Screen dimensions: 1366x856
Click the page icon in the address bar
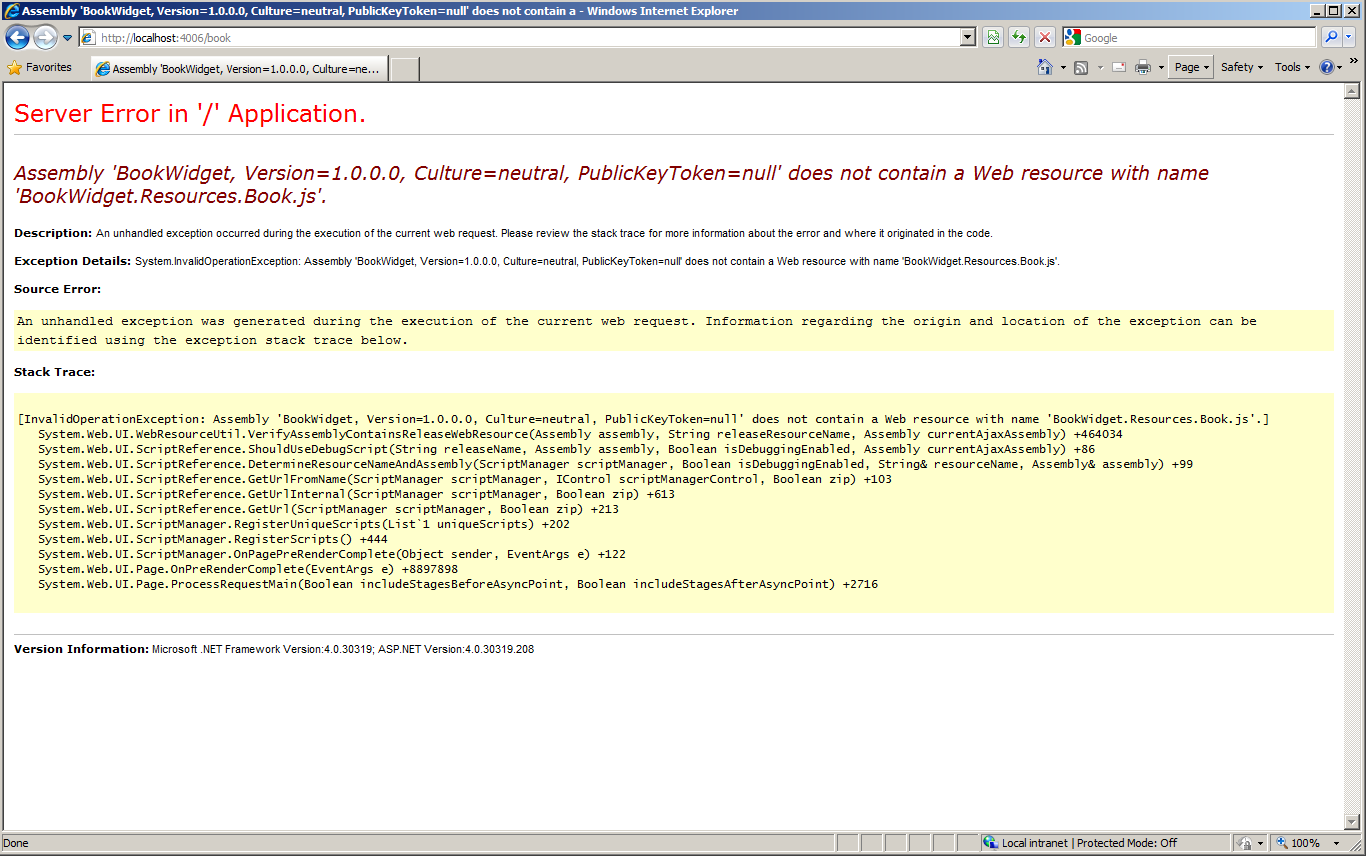[x=89, y=38]
